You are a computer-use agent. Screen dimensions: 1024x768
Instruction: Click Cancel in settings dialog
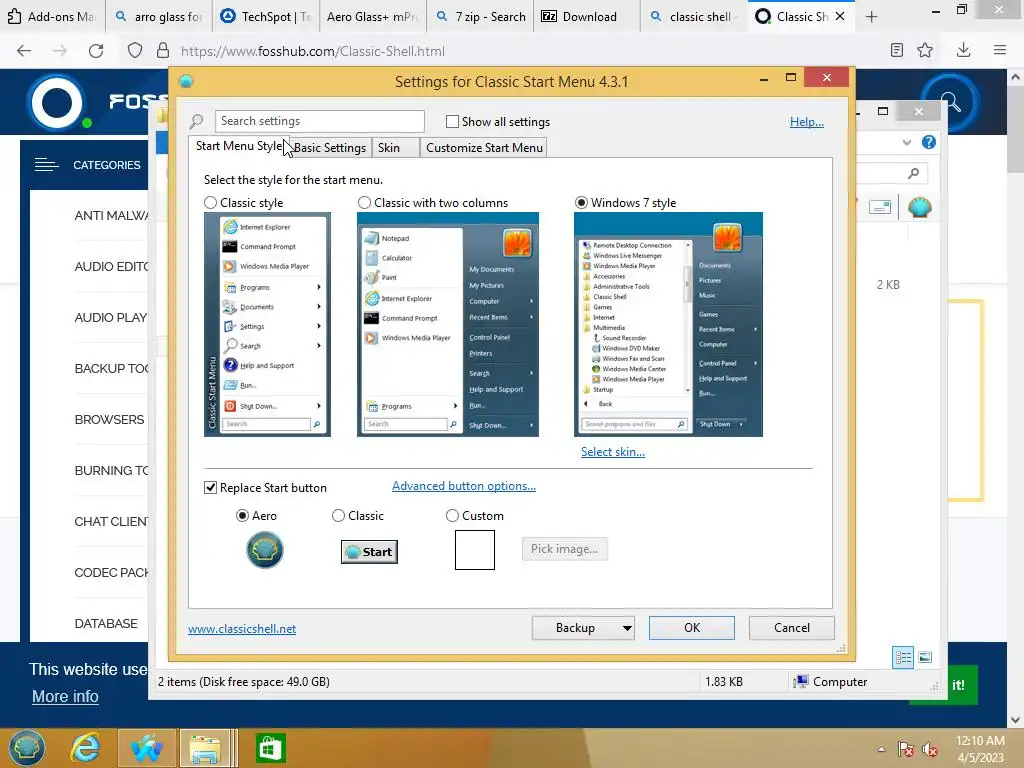[792, 628]
